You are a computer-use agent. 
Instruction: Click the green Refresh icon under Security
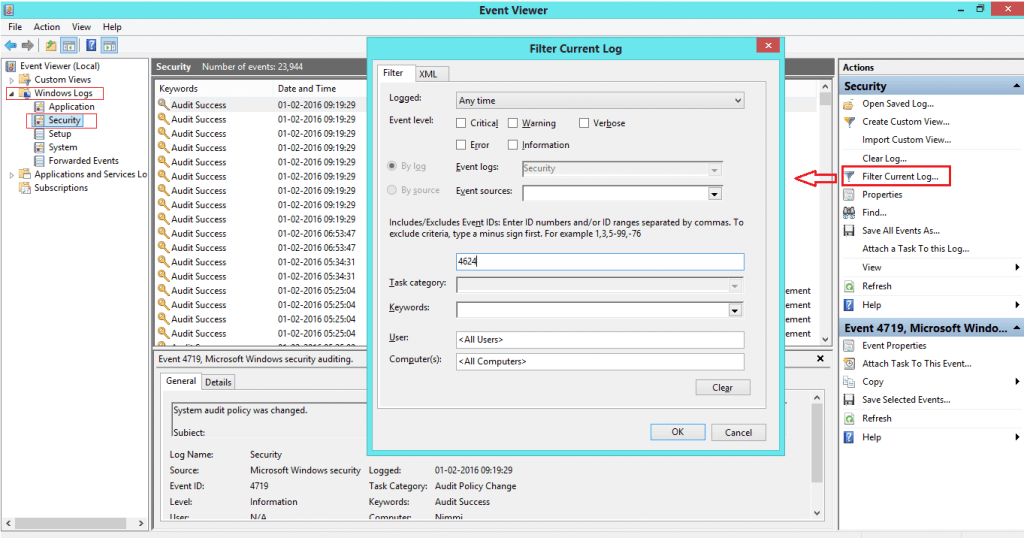click(x=850, y=286)
